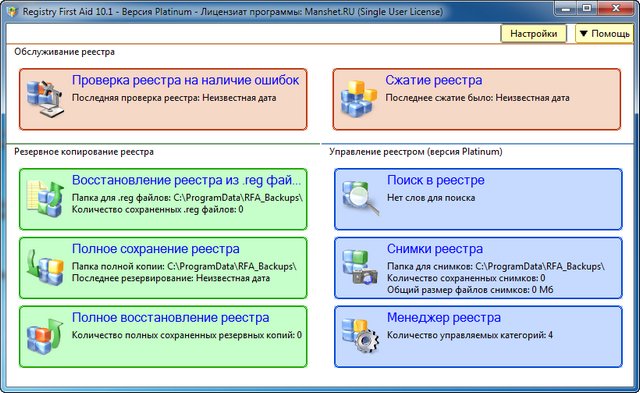Image resolution: width=640 pixels, height=393 pixels.
Task: Click text Нет слов для поиска
Action: click(431, 198)
